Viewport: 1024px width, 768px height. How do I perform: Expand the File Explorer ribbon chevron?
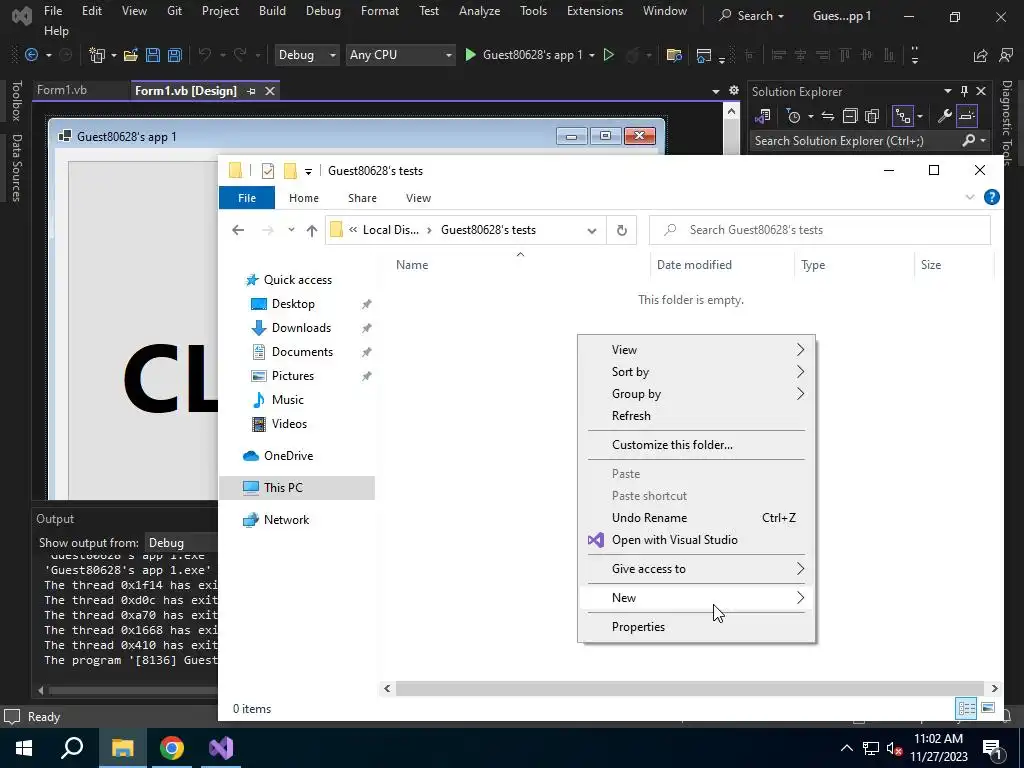(970, 197)
